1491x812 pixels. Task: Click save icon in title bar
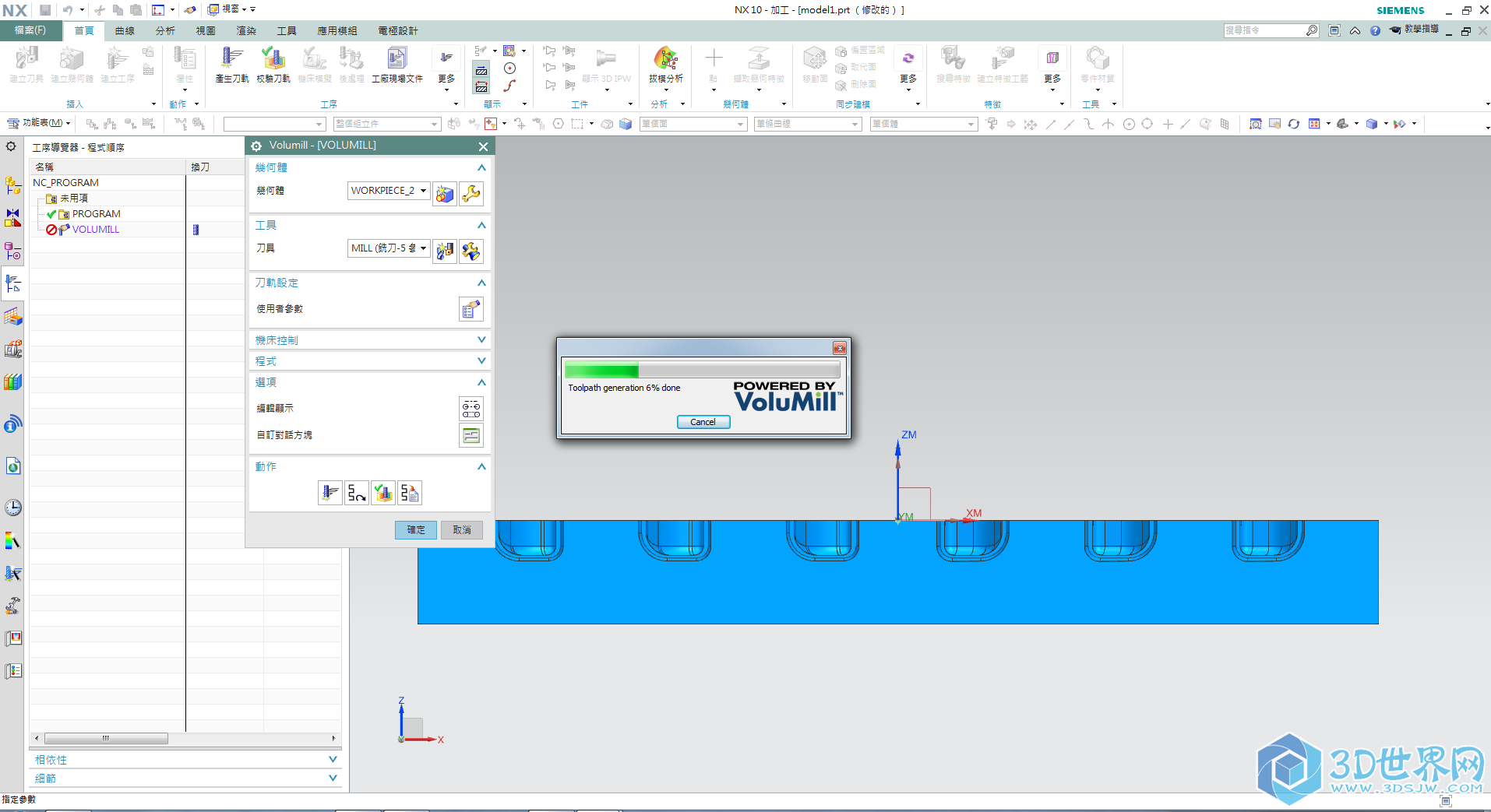coord(45,10)
